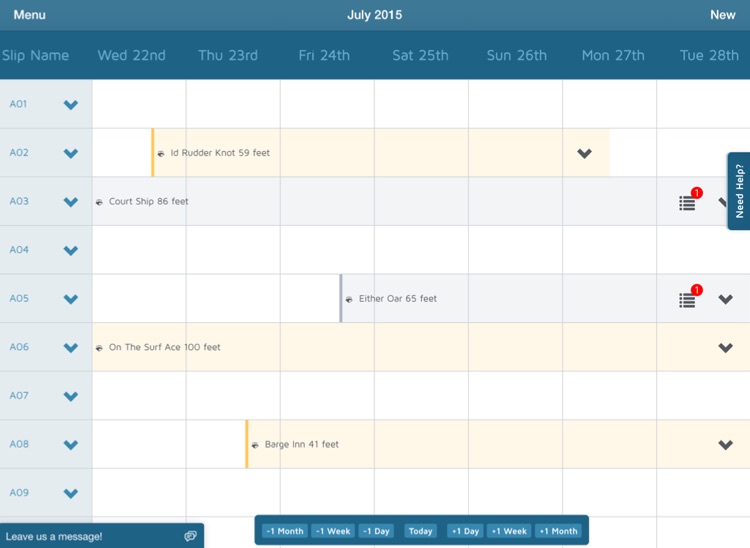The height and width of the screenshot is (548, 750).
Task: Create a New booking
Action: (723, 15)
